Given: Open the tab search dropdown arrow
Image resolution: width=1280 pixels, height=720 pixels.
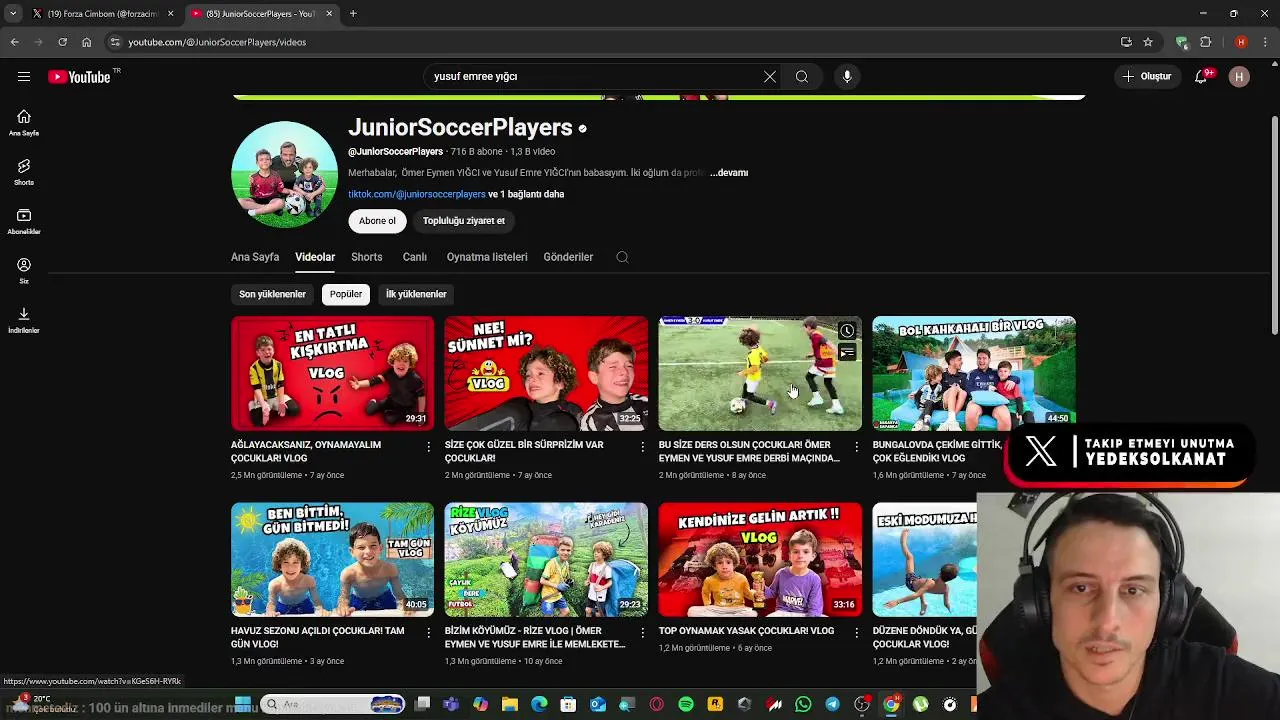Looking at the screenshot, I should tap(12, 14).
